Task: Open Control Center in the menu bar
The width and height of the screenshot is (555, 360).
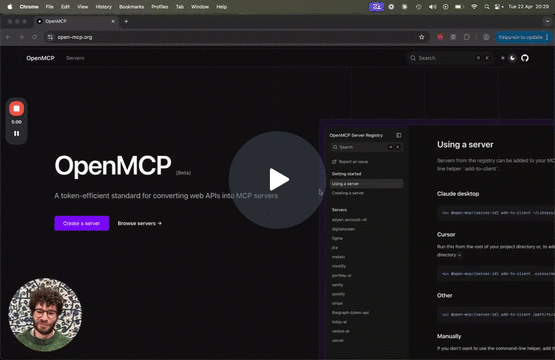Action: pos(498,7)
